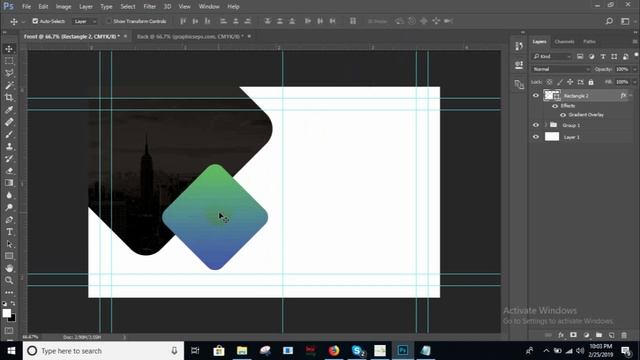Viewport: 640px width, 360px height.
Task: Select the Zoom tool
Action: (x=9, y=280)
